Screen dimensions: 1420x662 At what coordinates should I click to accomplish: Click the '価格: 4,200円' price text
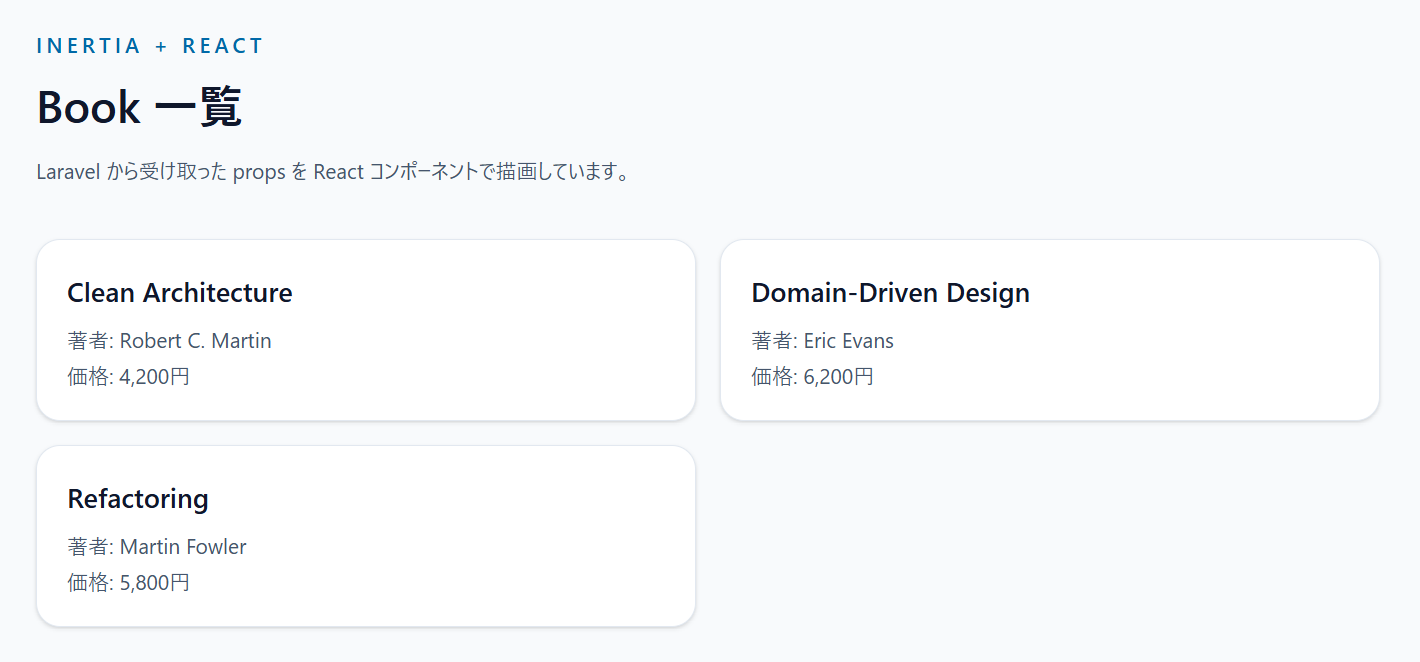click(x=128, y=377)
